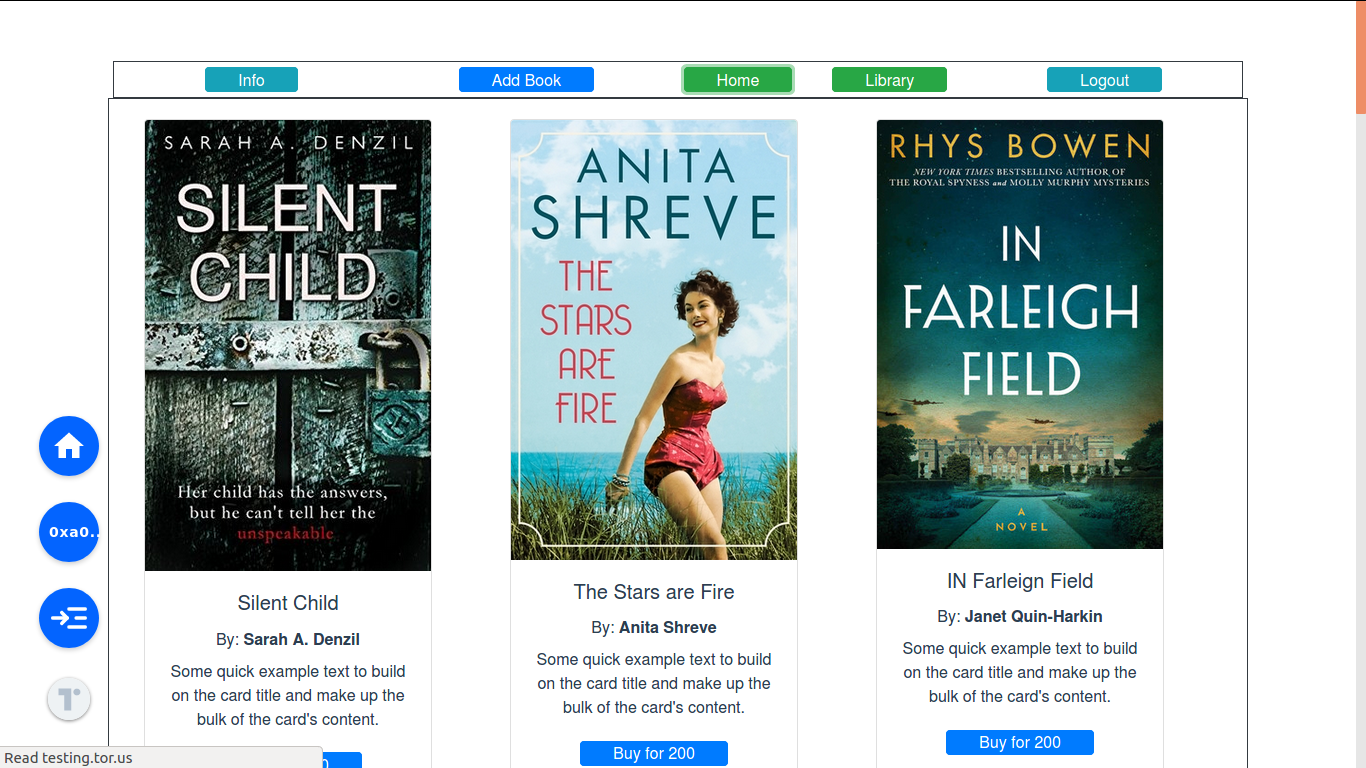Open the 0xa0.. wallet address button
Image resolution: width=1366 pixels, height=768 pixels.
(69, 532)
